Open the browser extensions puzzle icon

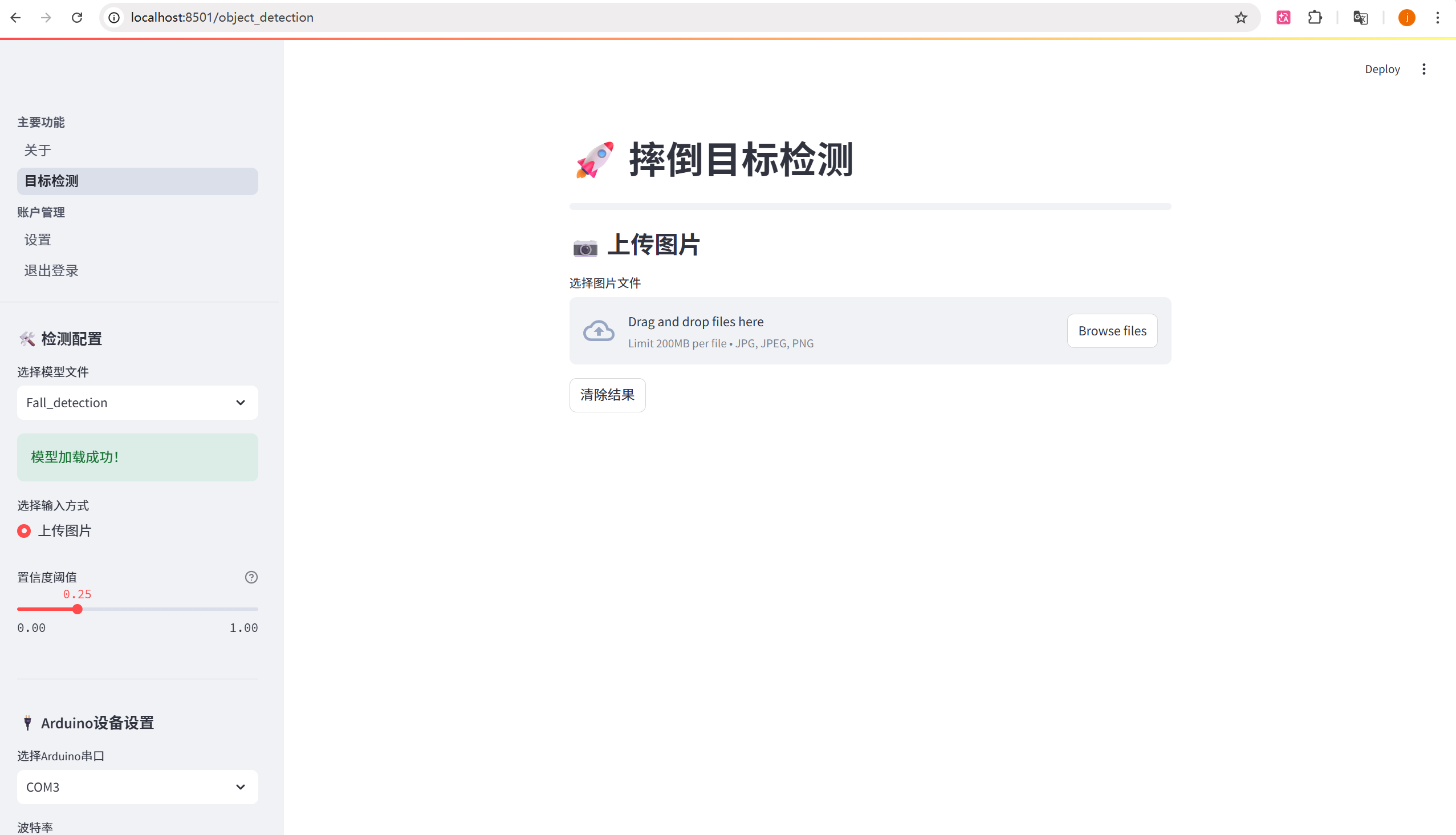tap(1315, 17)
